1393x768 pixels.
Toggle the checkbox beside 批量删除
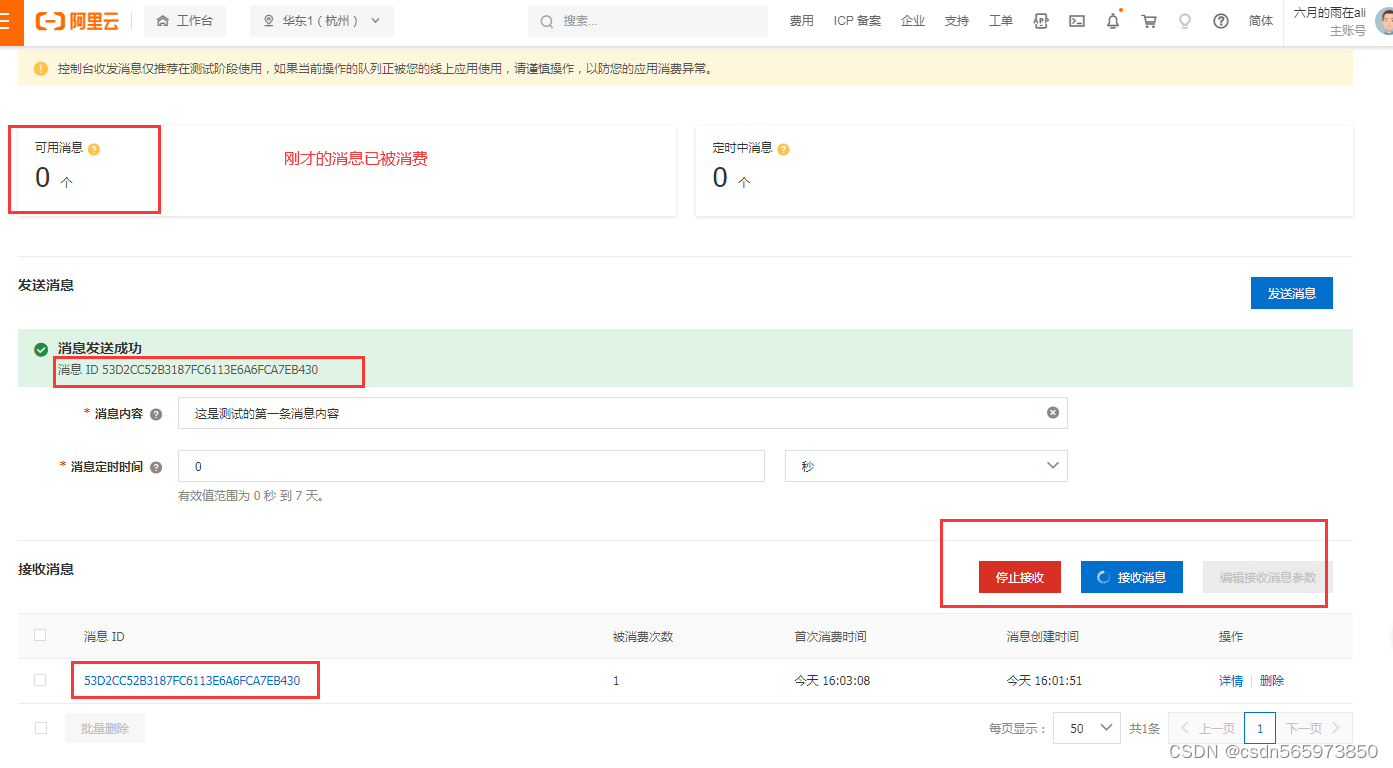tap(40, 728)
